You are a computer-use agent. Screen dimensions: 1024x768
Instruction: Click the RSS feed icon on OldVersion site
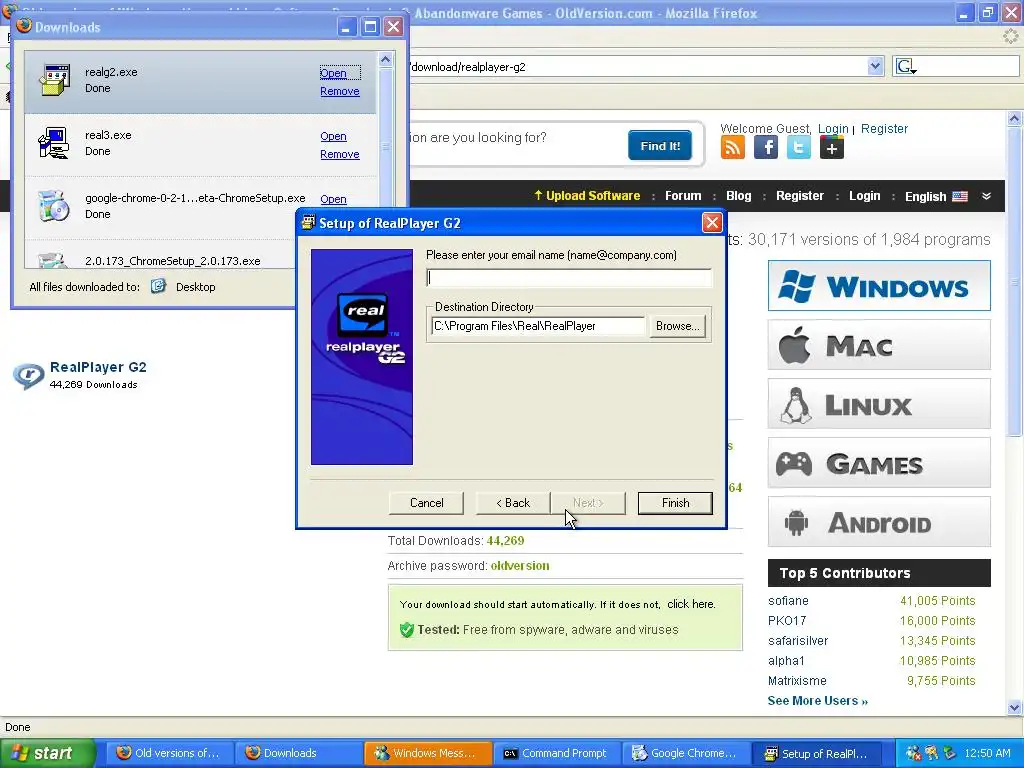(732, 147)
